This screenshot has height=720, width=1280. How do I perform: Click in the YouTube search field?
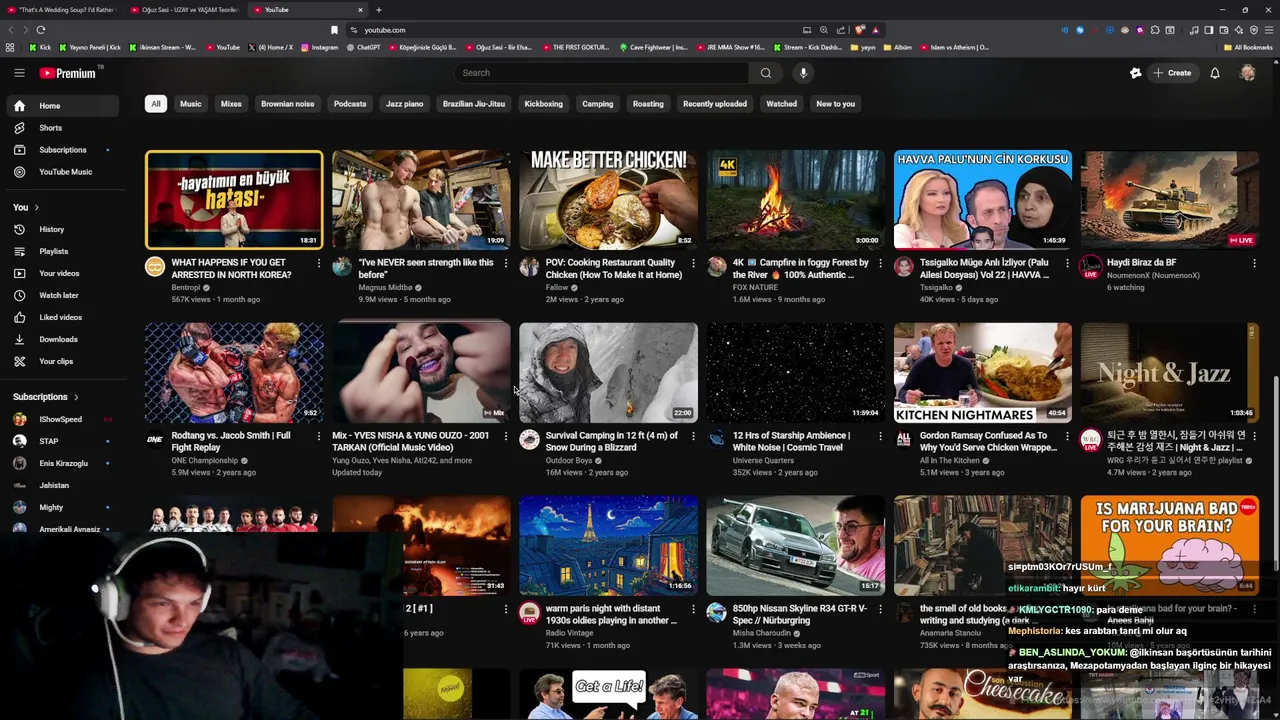(x=600, y=73)
